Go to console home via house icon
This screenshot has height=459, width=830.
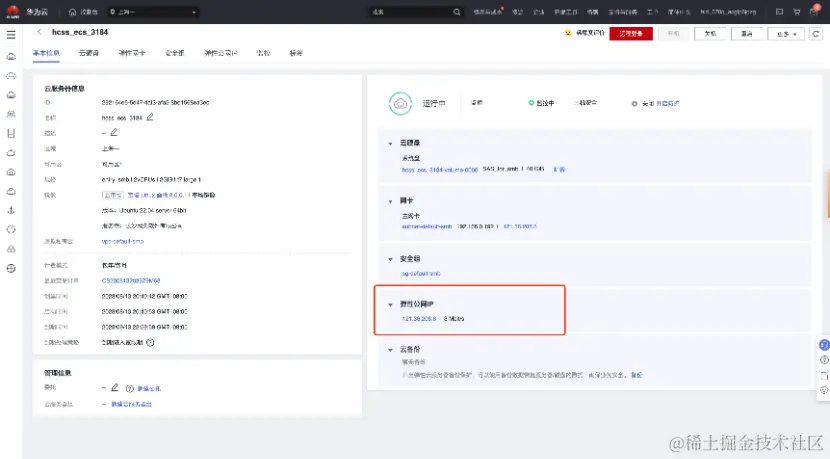pos(73,12)
